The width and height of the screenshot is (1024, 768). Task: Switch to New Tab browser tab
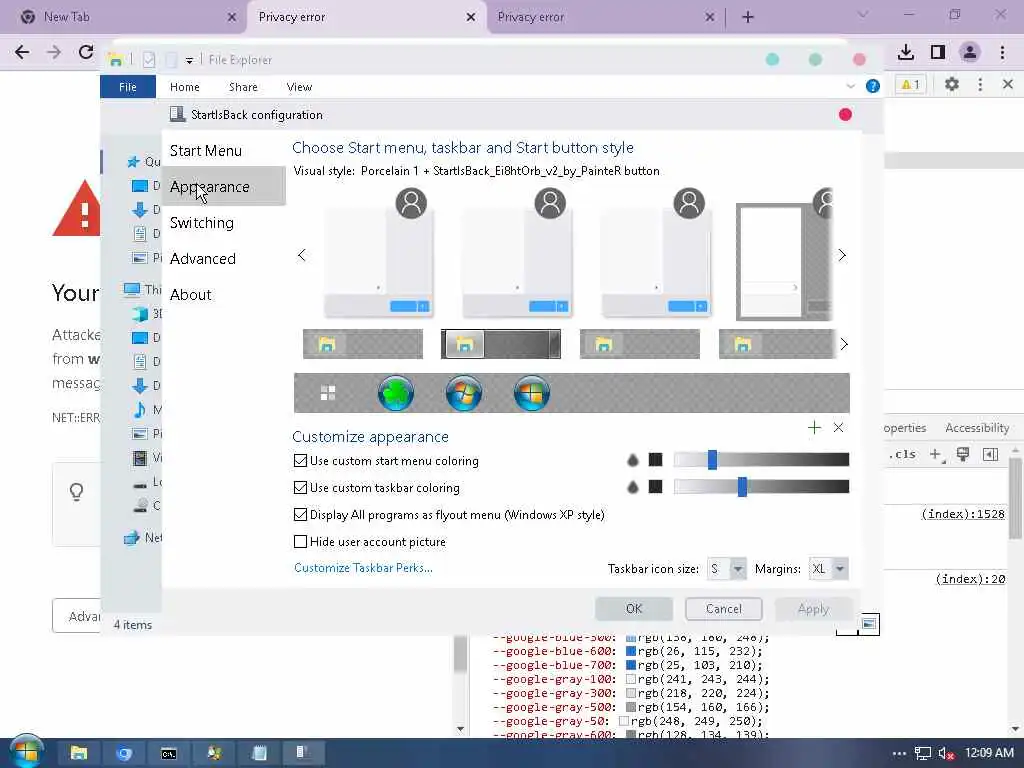(124, 17)
